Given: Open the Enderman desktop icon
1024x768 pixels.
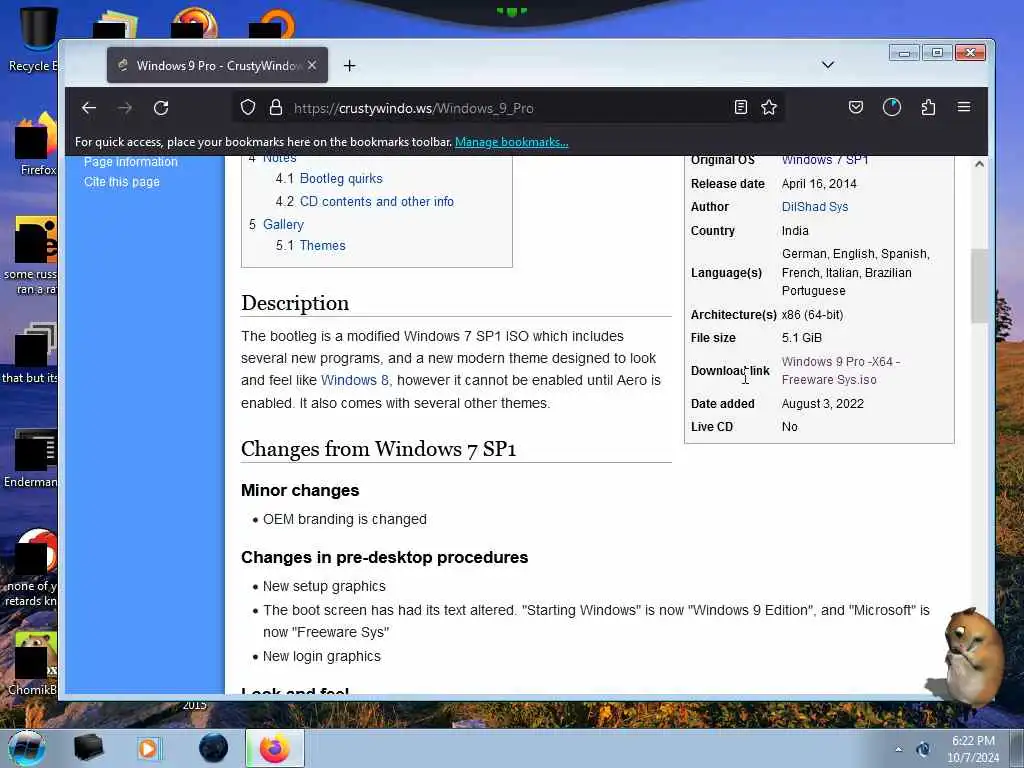Looking at the screenshot, I should 31,458.
